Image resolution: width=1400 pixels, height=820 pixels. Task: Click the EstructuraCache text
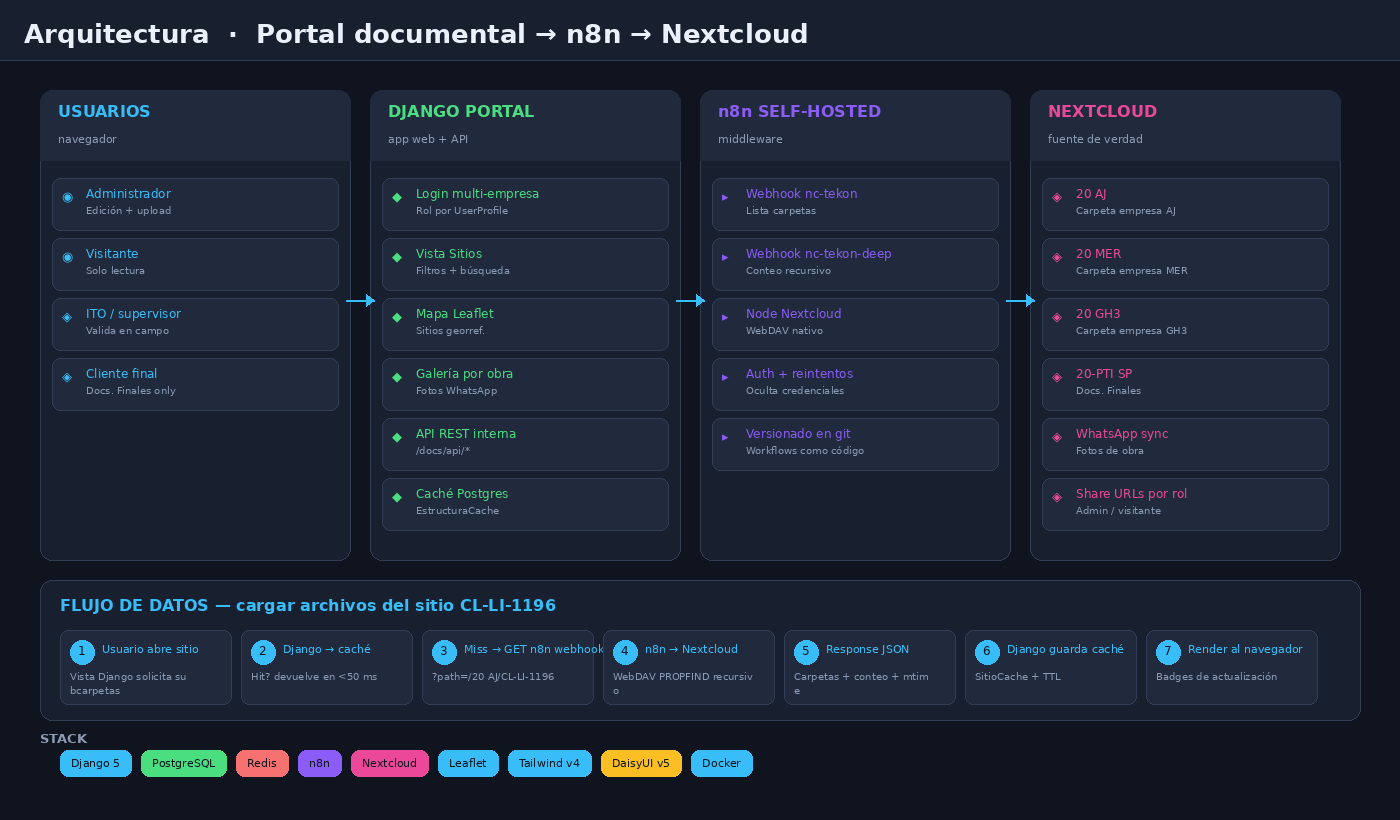click(457, 511)
